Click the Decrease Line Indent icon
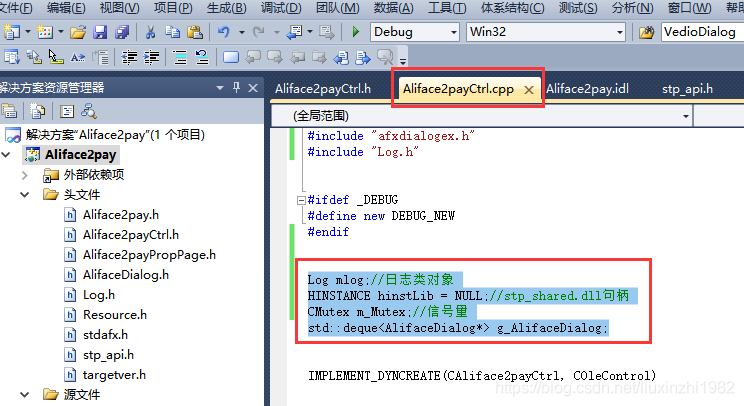 [129, 58]
